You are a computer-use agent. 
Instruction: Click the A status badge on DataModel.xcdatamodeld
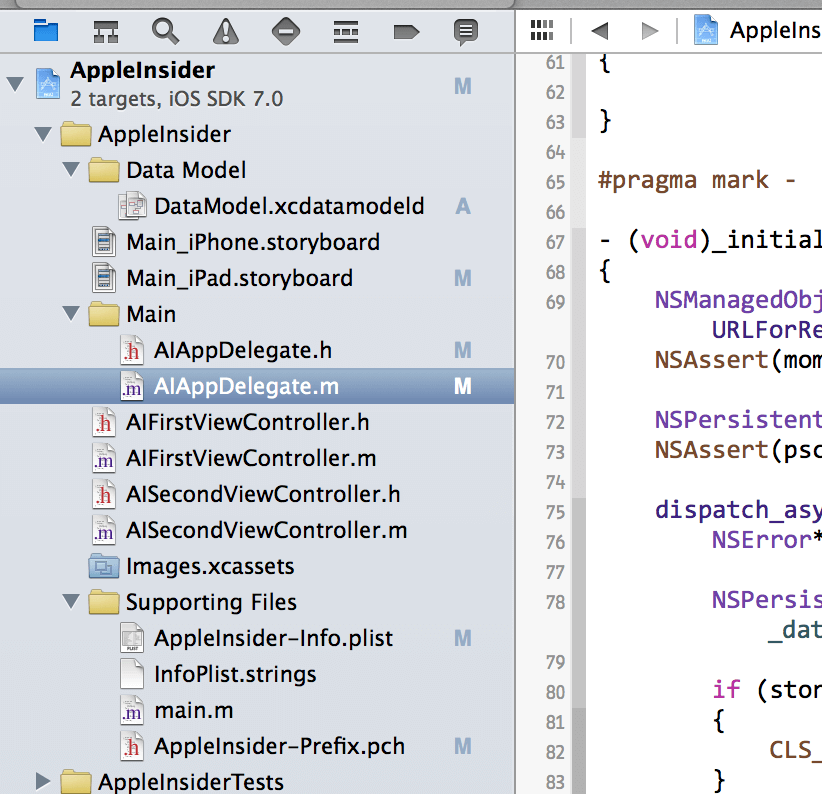pos(462,206)
